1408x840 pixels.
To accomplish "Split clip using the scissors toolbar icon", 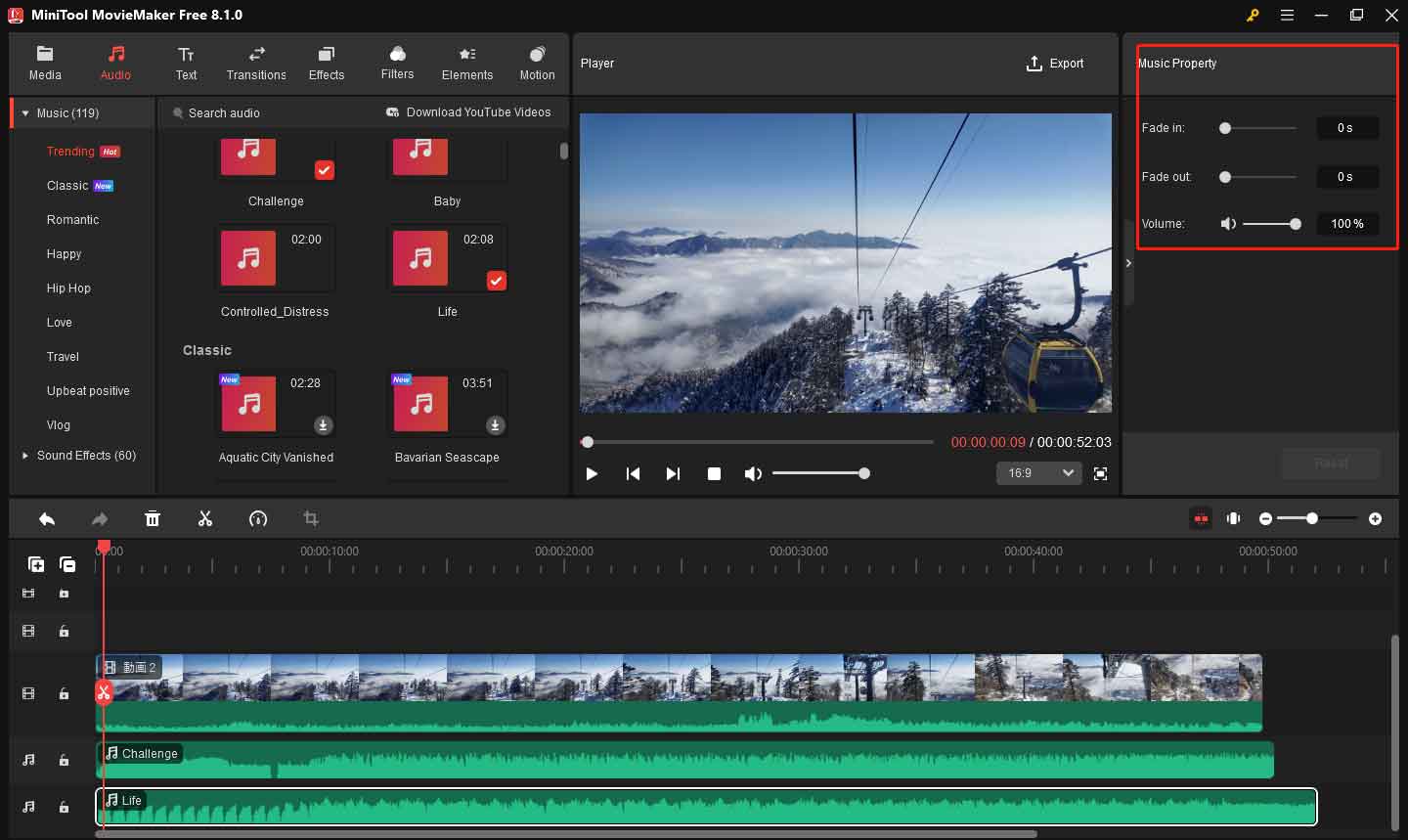I will point(205,519).
